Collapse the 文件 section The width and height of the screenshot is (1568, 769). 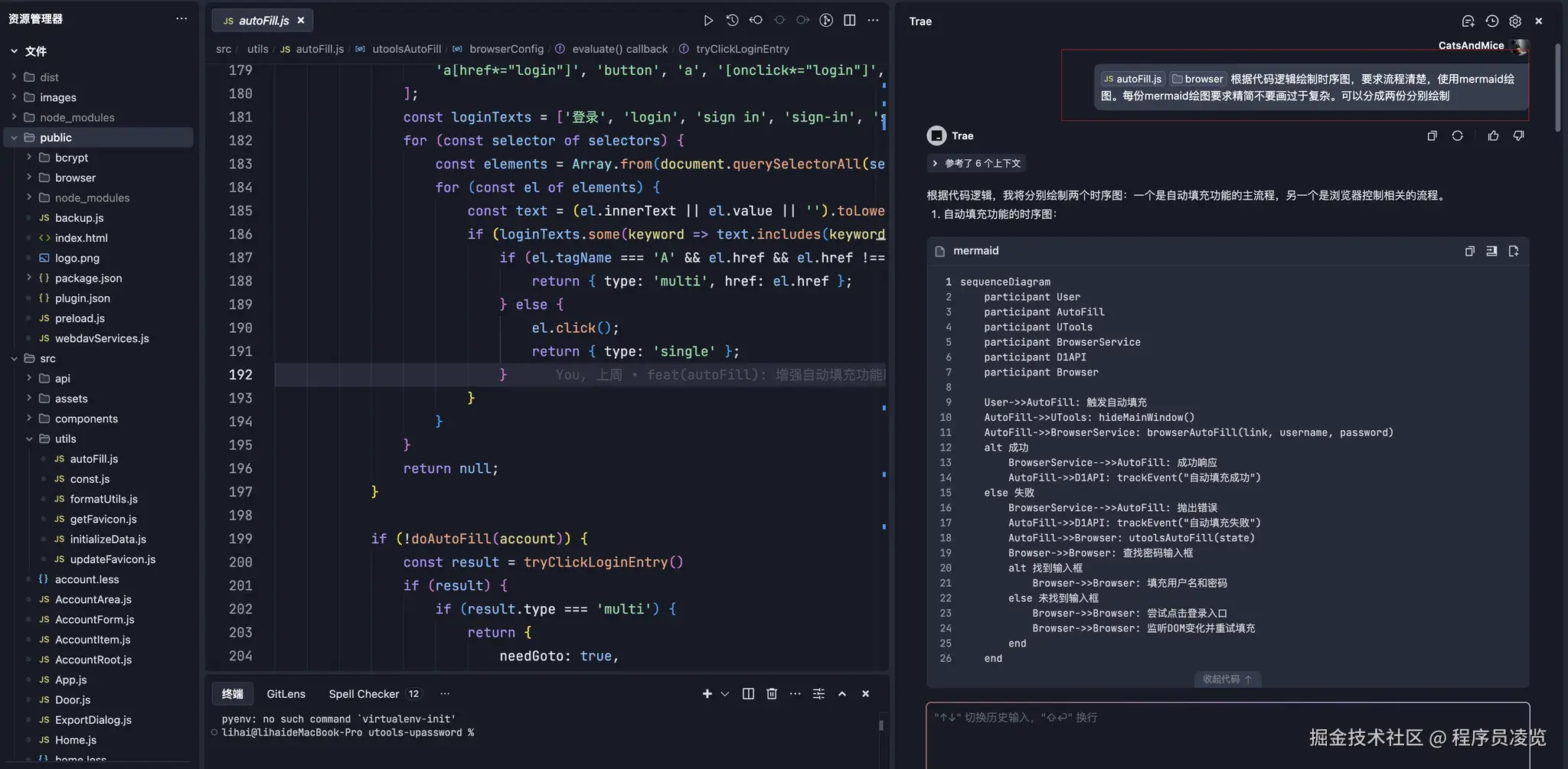(x=15, y=51)
